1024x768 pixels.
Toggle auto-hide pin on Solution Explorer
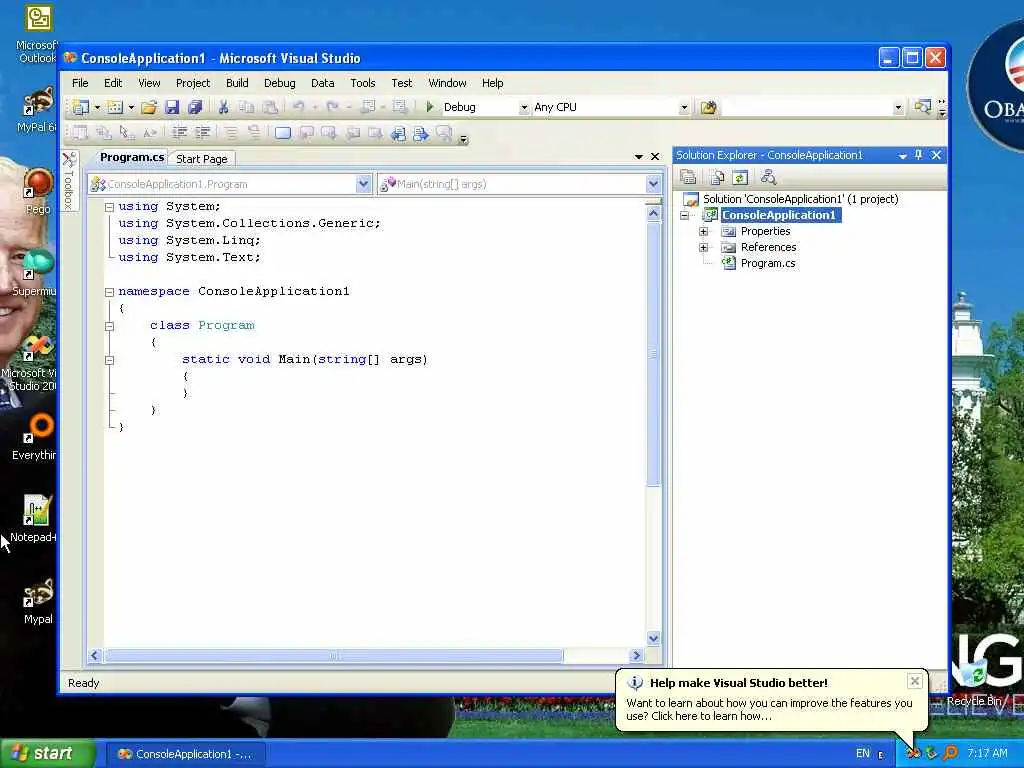pos(919,155)
